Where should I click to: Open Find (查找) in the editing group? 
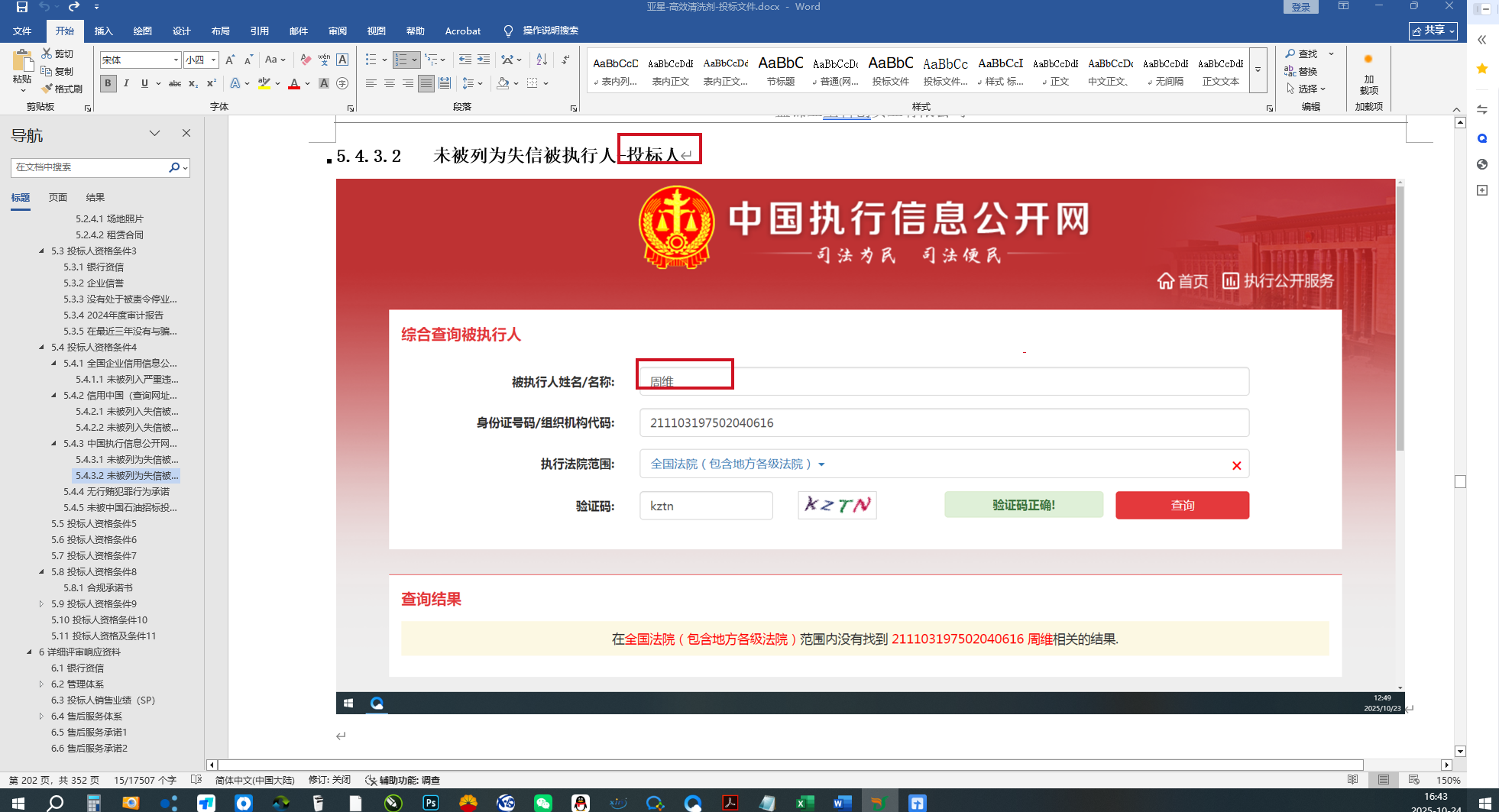tap(1302, 53)
